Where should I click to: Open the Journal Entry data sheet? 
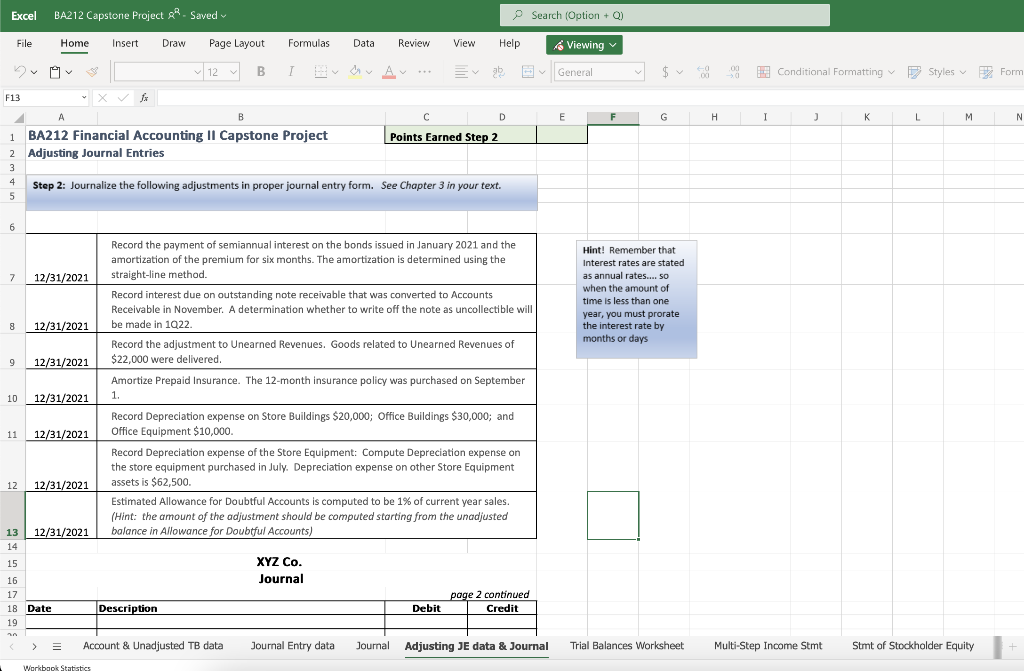[293, 646]
